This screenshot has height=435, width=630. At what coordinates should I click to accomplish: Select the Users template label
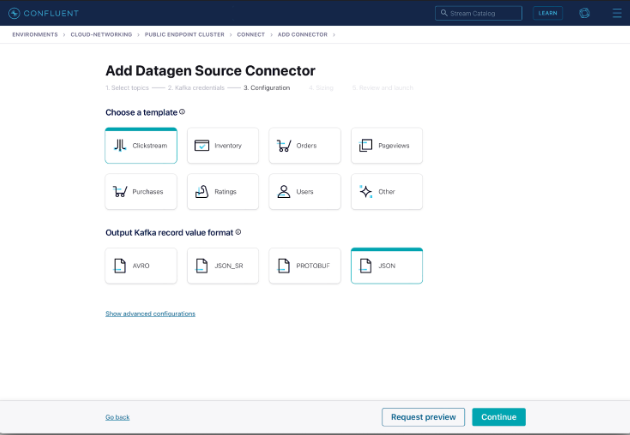pyautogui.click(x=305, y=192)
